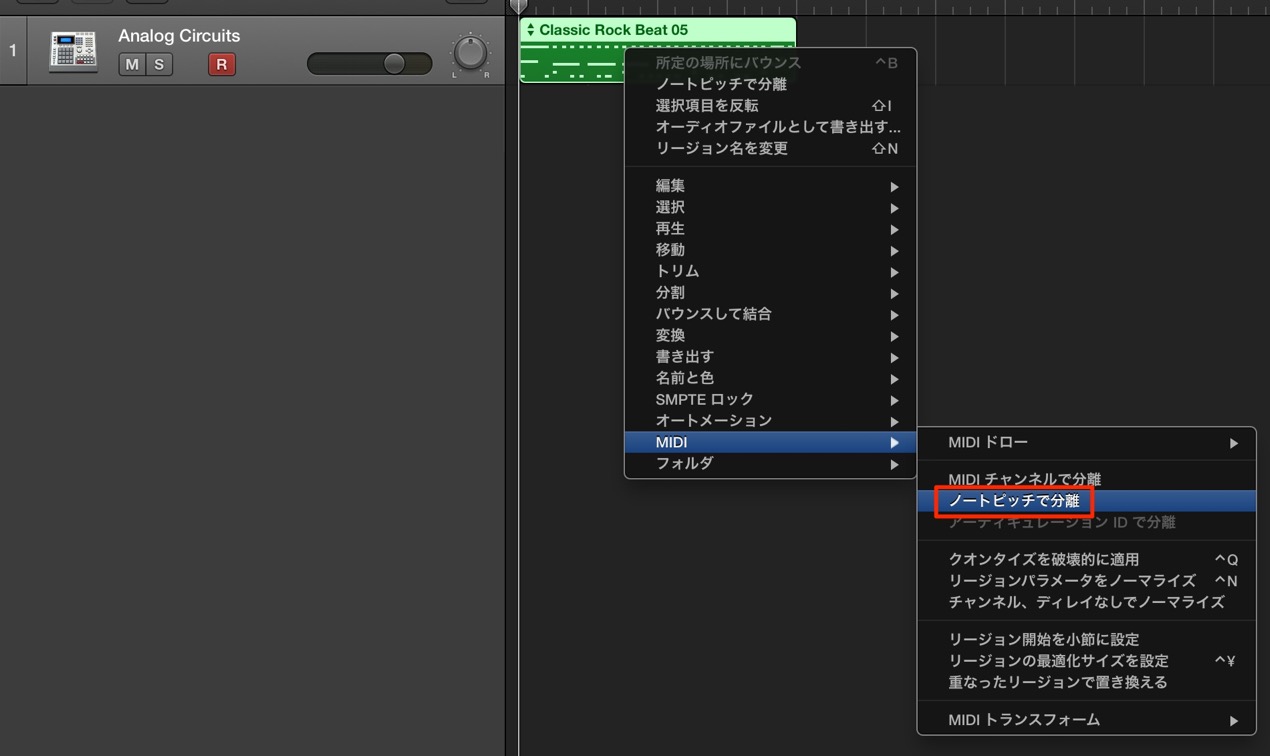Mute the Analog Circuits track
This screenshot has width=1270, height=756.
click(132, 64)
